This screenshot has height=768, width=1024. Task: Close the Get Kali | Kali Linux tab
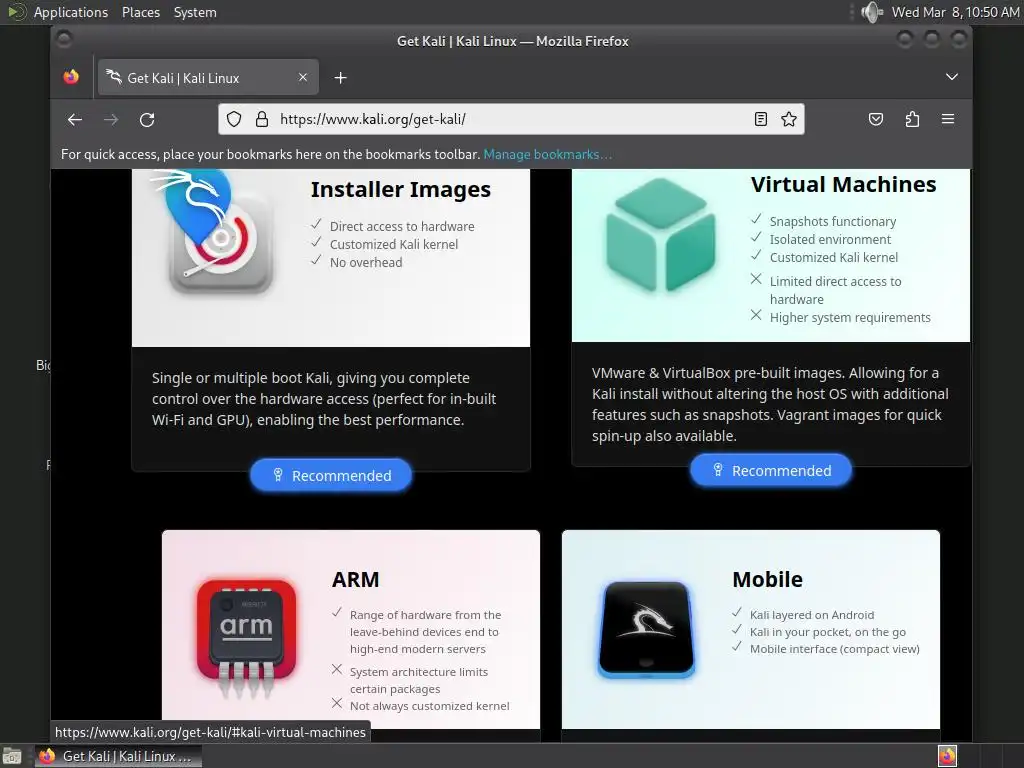(303, 77)
